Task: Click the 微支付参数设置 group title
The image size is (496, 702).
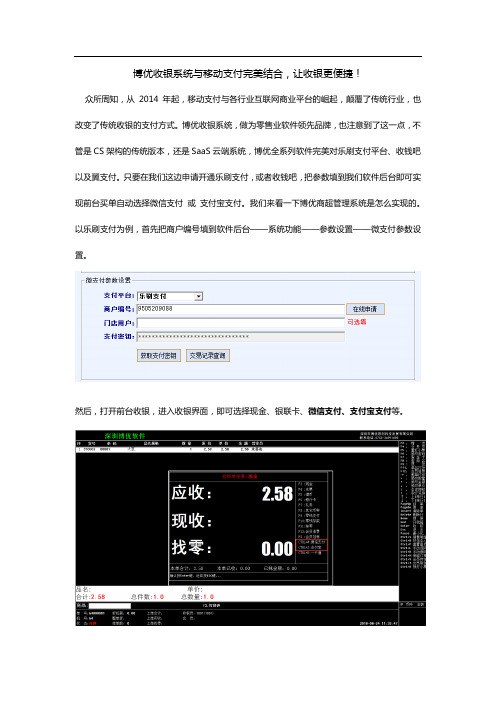Action: tap(108, 280)
